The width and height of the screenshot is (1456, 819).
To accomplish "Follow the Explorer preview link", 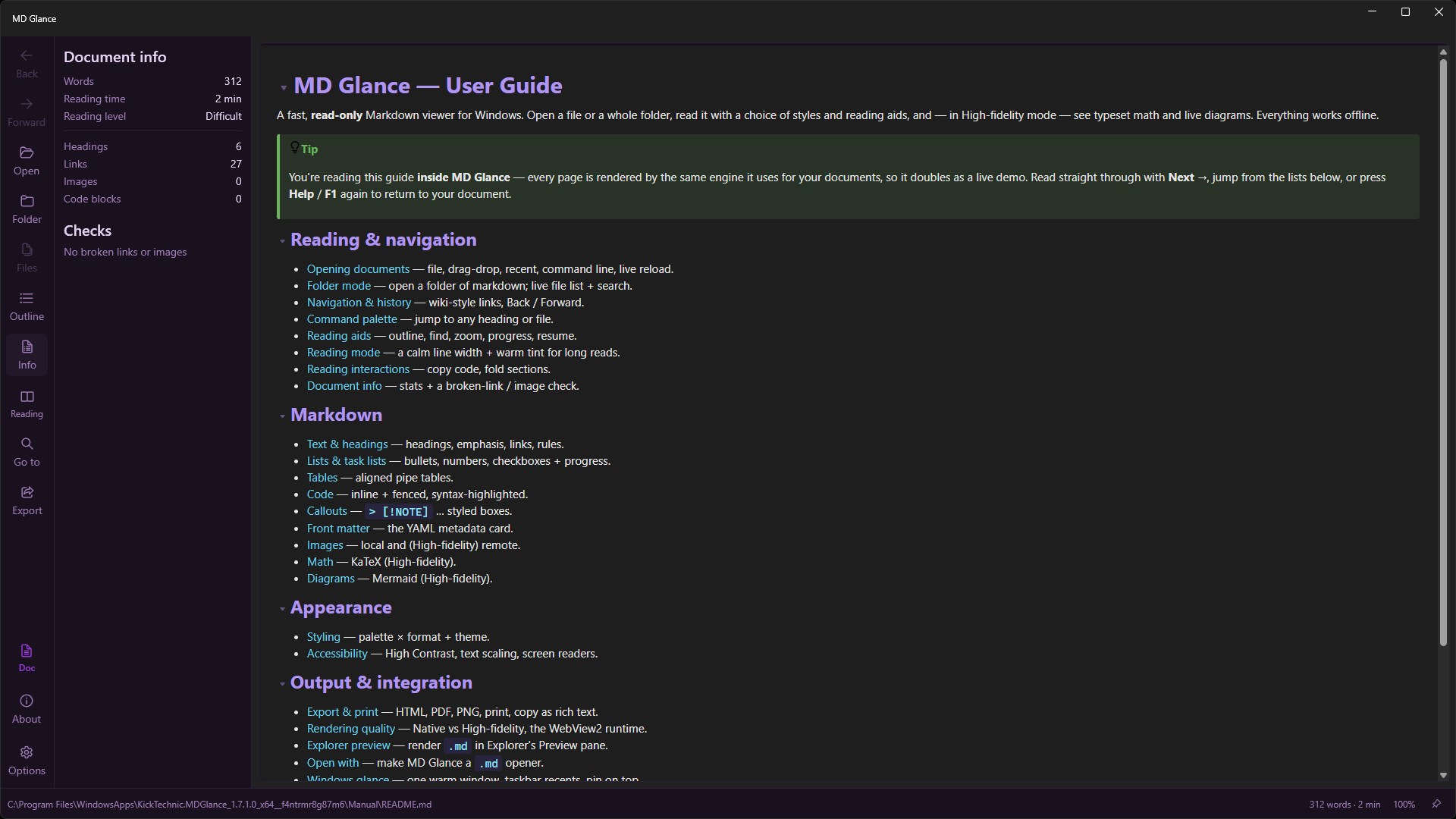I will tap(349, 745).
